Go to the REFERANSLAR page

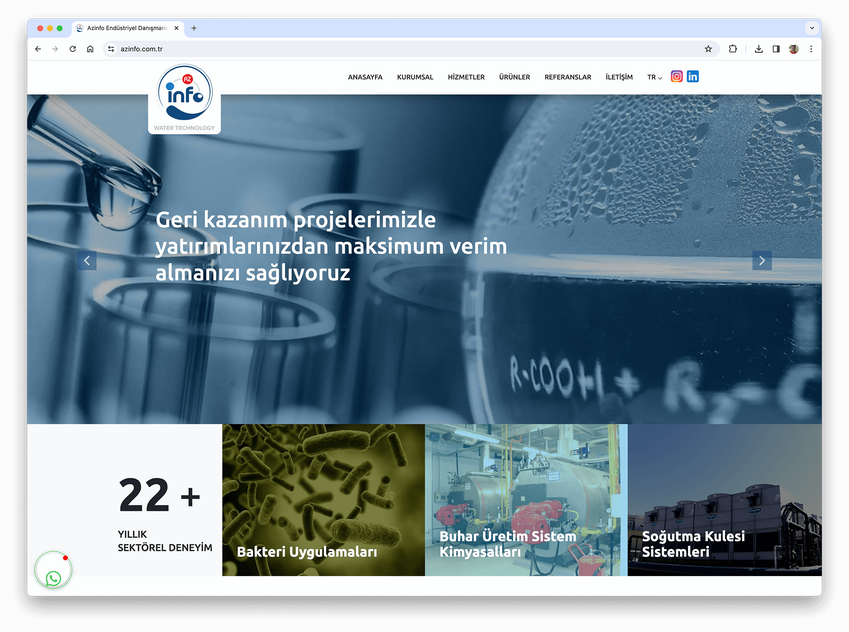pyautogui.click(x=567, y=77)
